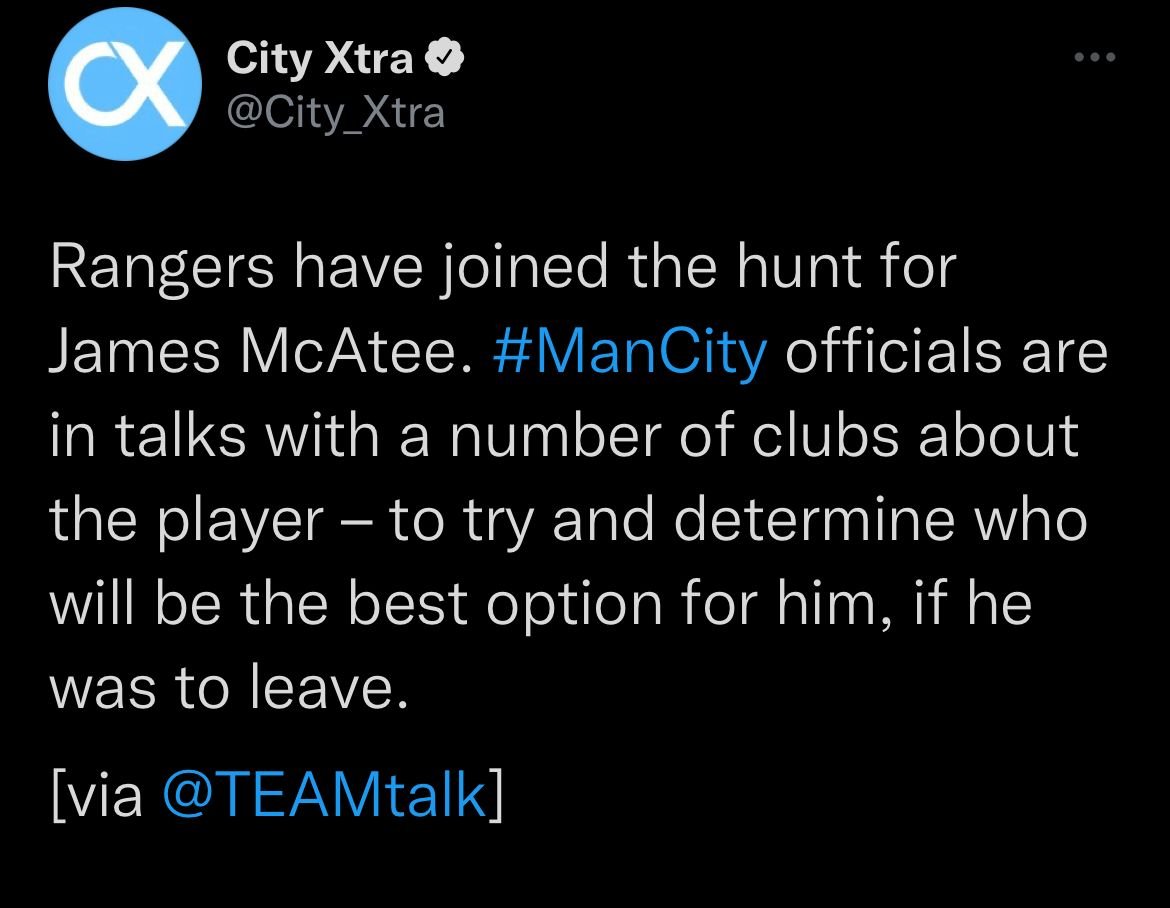This screenshot has width=1170, height=908.
Task: Open the three-dot more options menu
Action: [1093, 58]
